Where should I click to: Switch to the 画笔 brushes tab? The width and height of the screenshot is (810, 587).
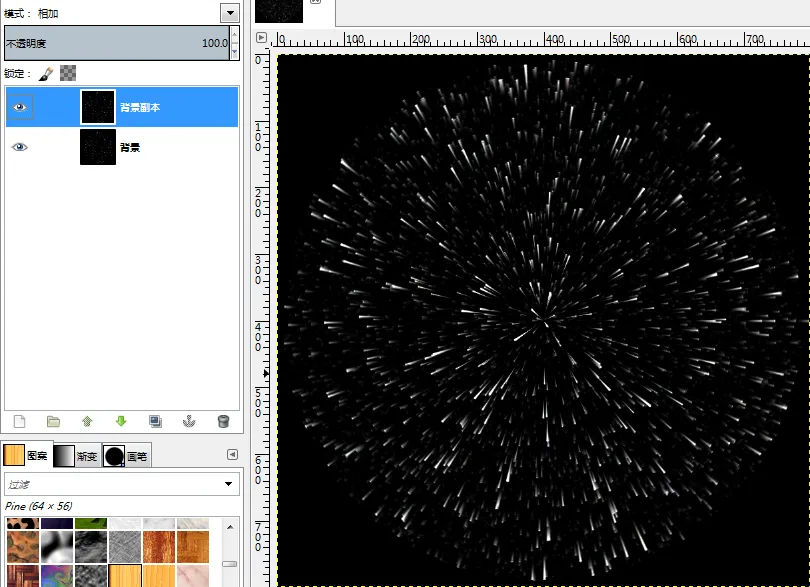(x=126, y=456)
